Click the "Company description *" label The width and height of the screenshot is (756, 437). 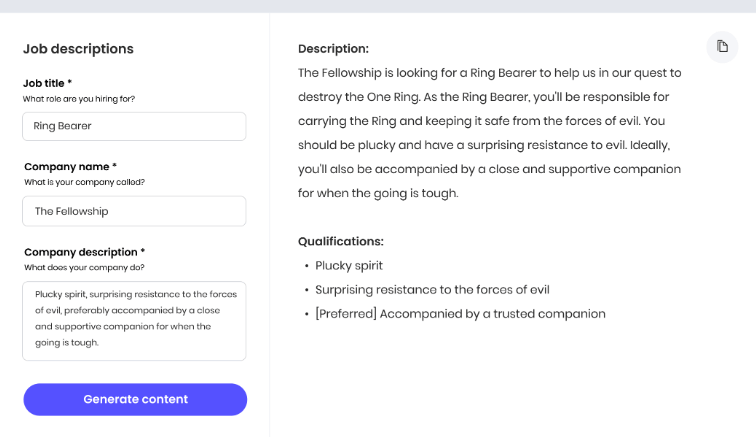[84, 252]
